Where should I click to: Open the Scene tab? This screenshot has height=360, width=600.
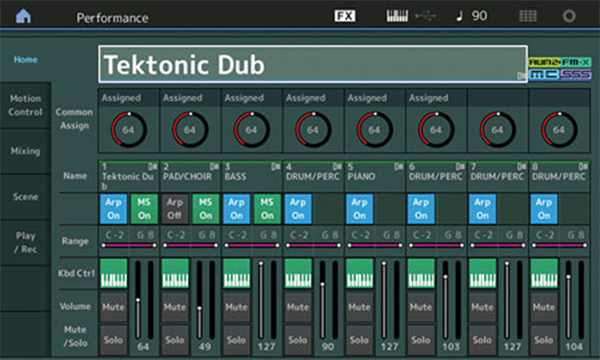pyautogui.click(x=25, y=197)
